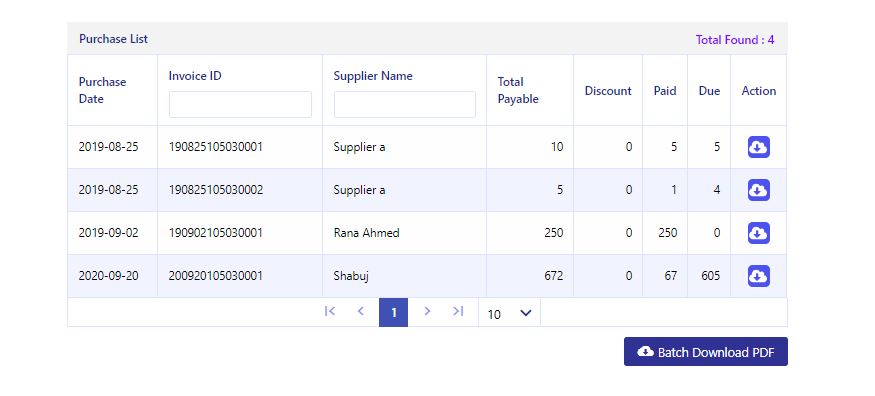The height and width of the screenshot is (396, 875).
Task: Select page 1 in pagination
Action: (x=393, y=312)
